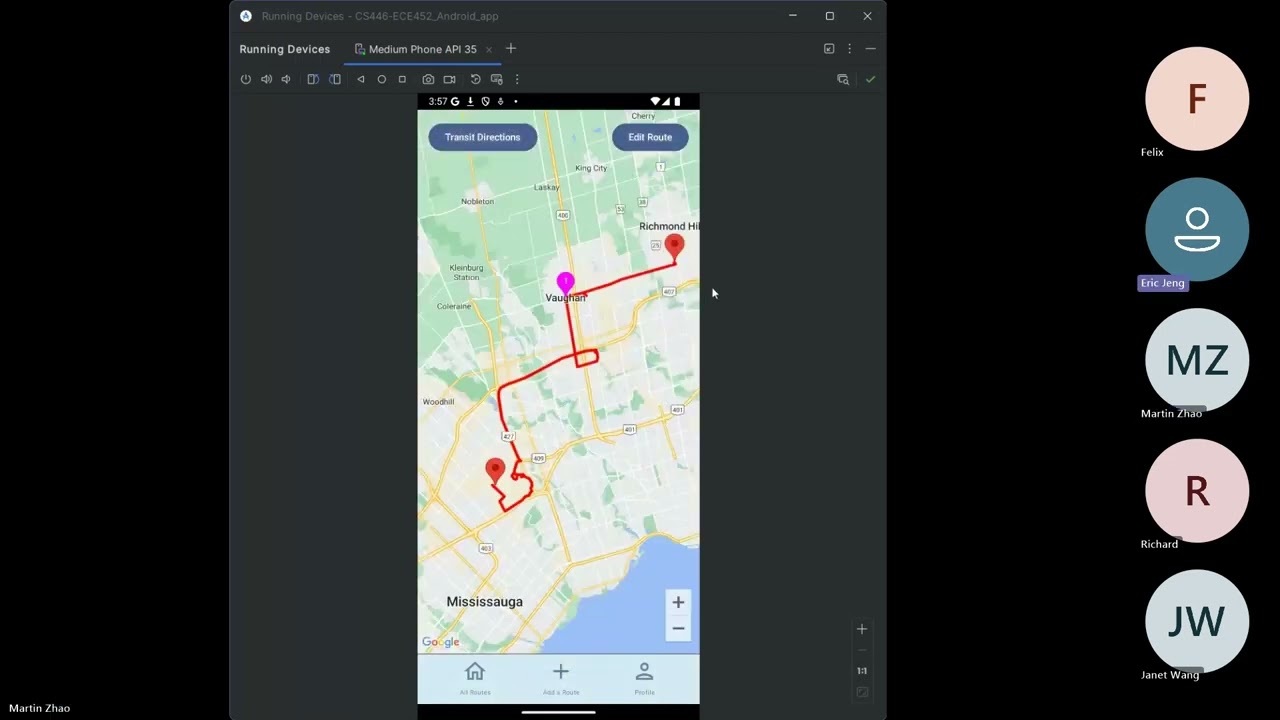Open recent apps with the Overview square button
This screenshot has height=720, width=1280.
pos(402,79)
